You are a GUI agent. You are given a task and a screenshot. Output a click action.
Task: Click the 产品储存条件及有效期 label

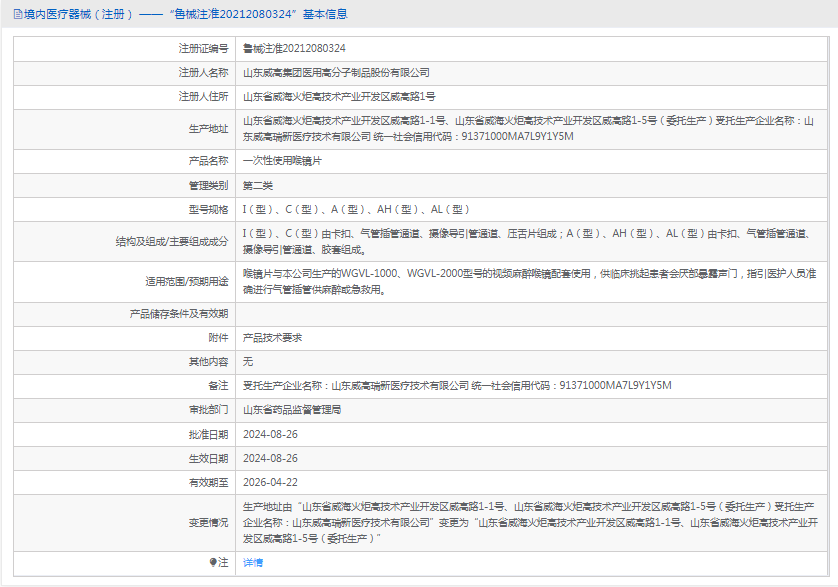pos(179,314)
